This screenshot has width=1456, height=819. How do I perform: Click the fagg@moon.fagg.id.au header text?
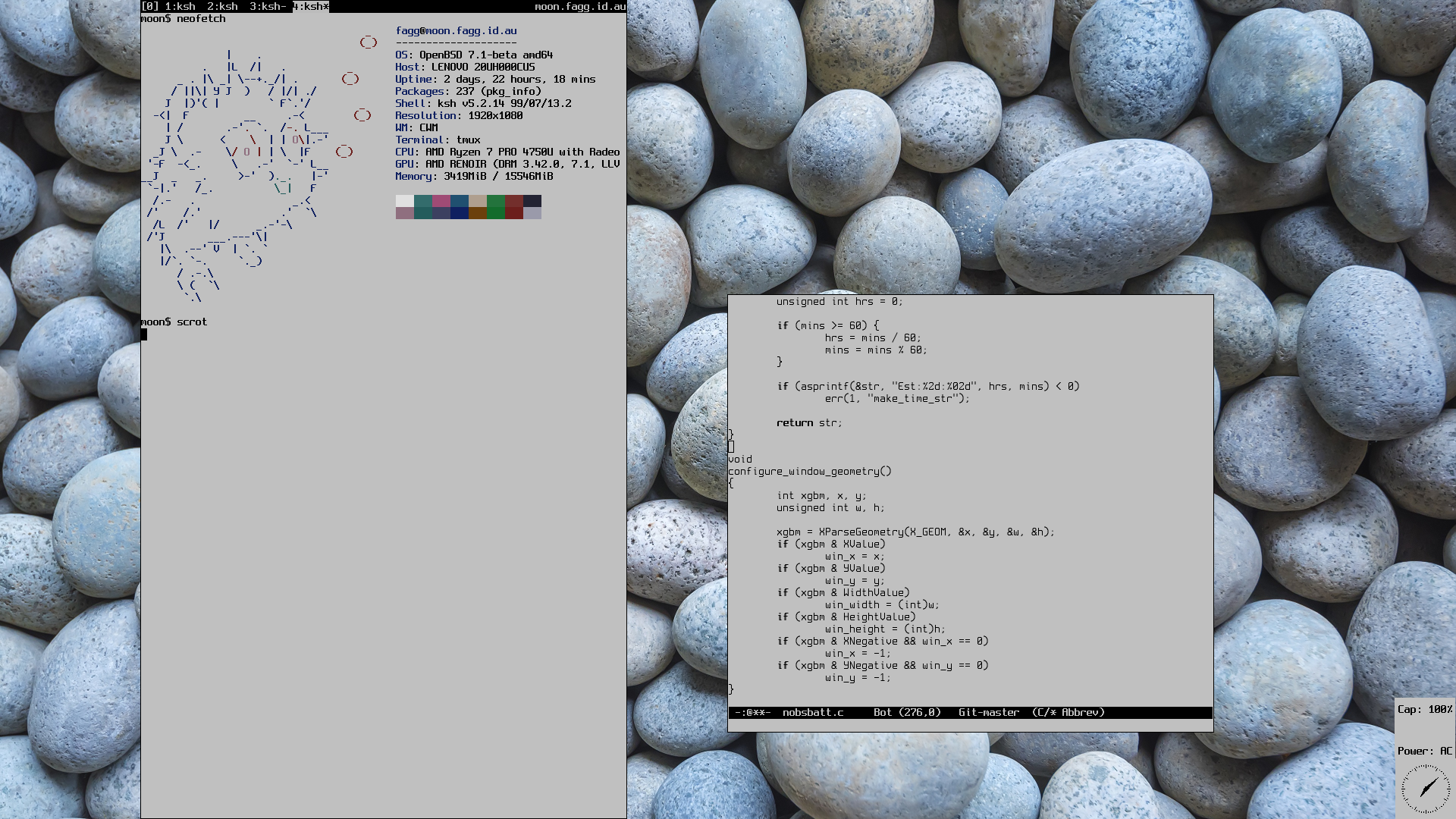pos(456,30)
